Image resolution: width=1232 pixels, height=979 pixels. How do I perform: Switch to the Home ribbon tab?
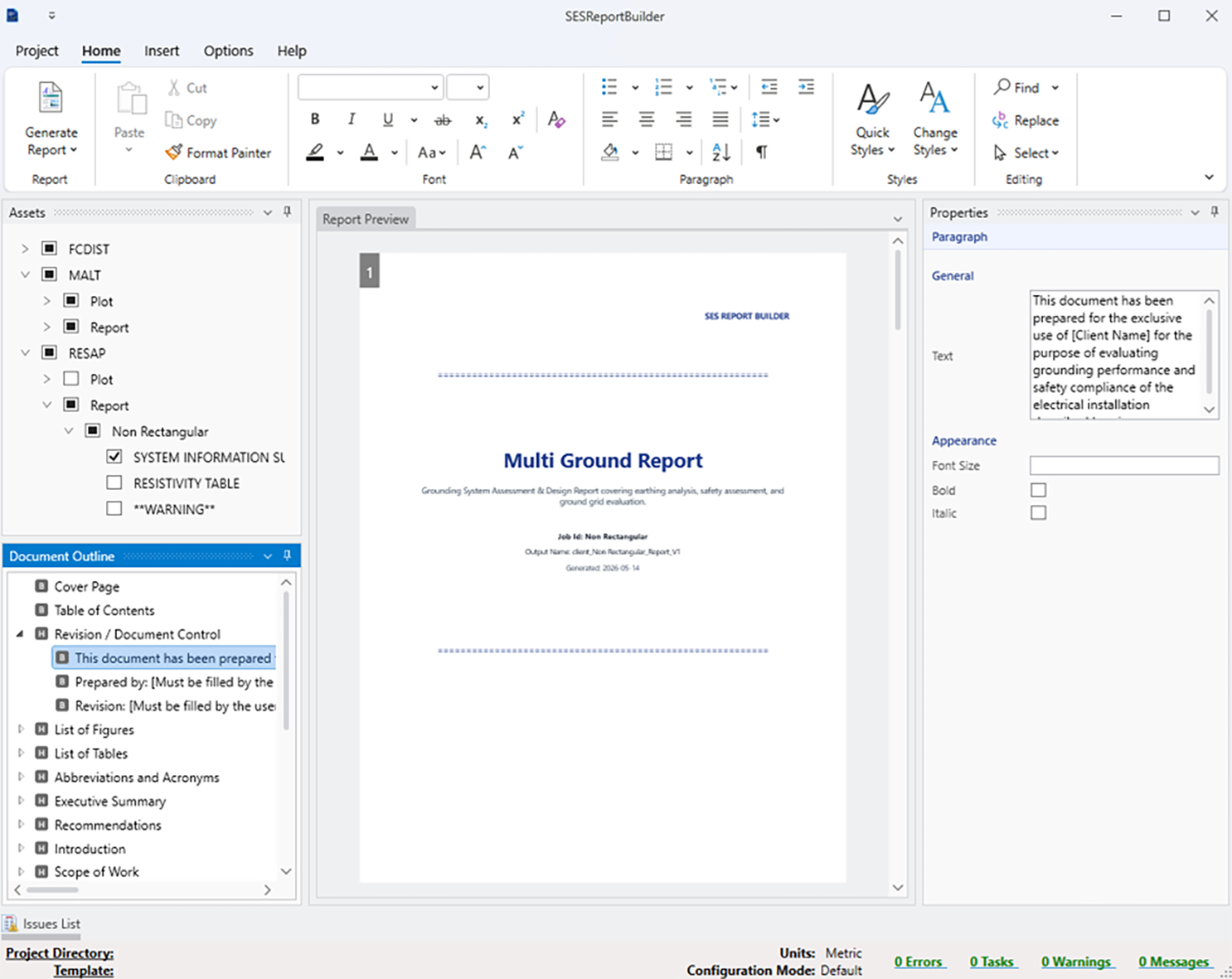[x=101, y=51]
